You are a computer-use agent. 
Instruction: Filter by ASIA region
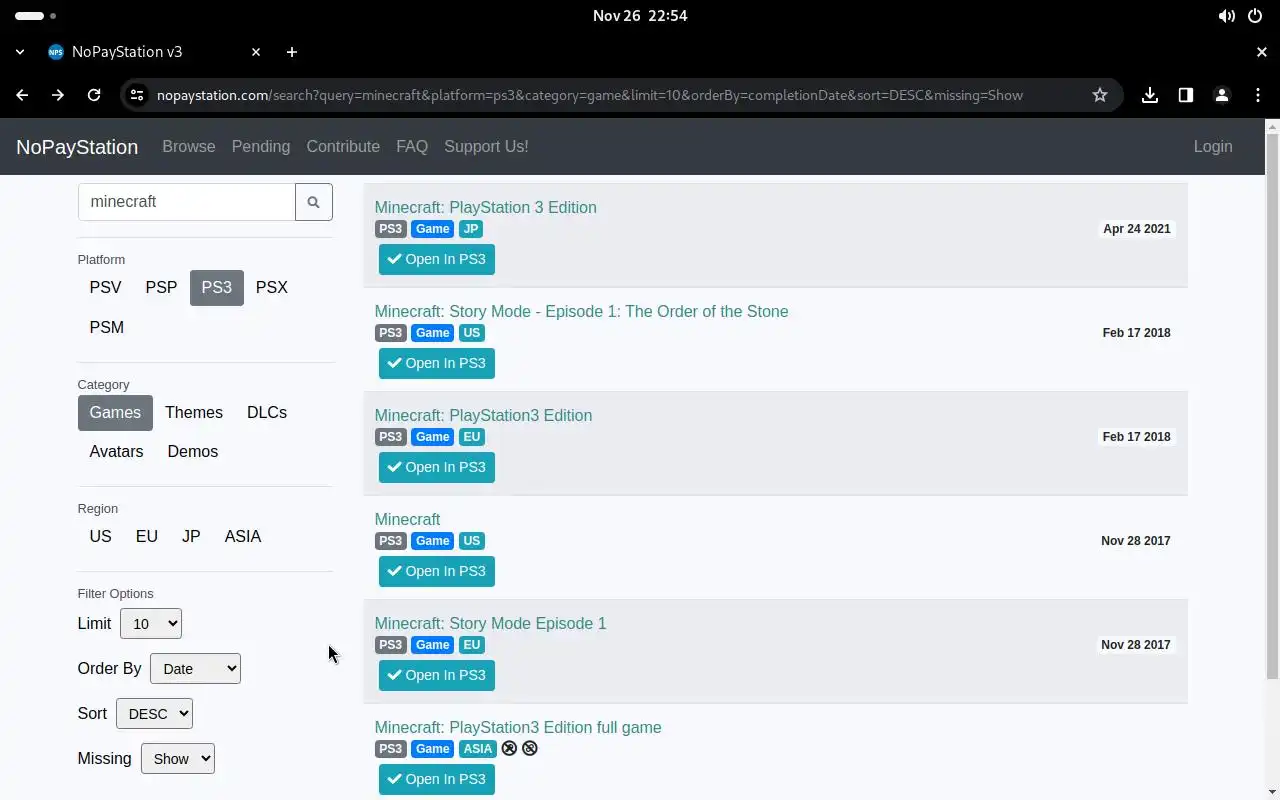tap(243, 536)
